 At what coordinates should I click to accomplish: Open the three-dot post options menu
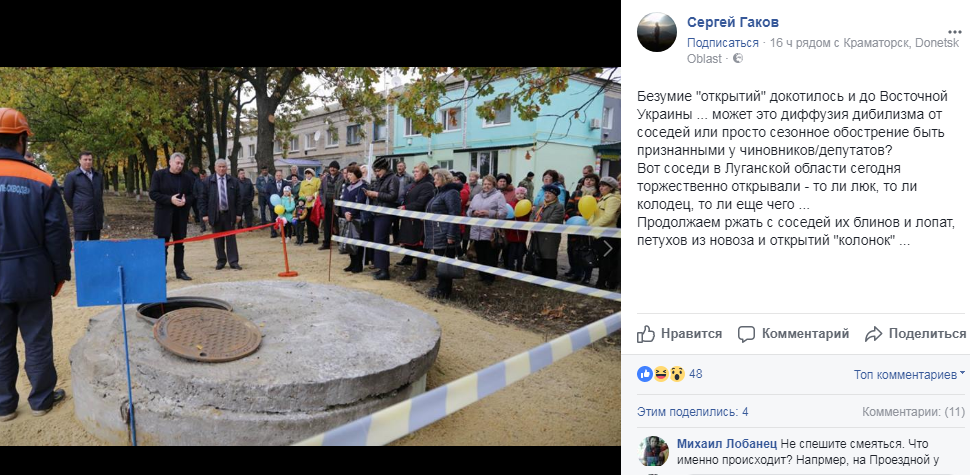(x=954, y=32)
